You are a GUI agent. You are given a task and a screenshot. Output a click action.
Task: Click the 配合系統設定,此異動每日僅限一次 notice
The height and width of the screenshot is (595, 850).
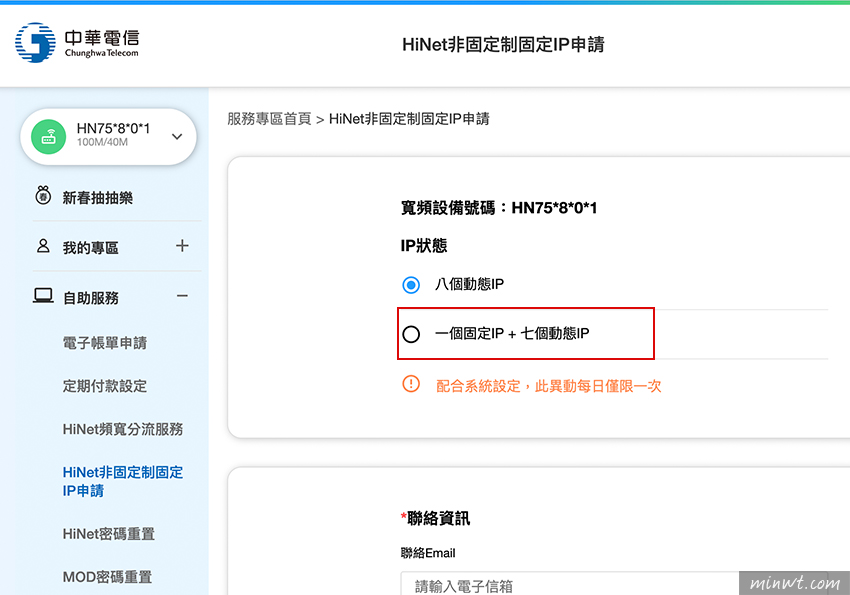[x=549, y=386]
